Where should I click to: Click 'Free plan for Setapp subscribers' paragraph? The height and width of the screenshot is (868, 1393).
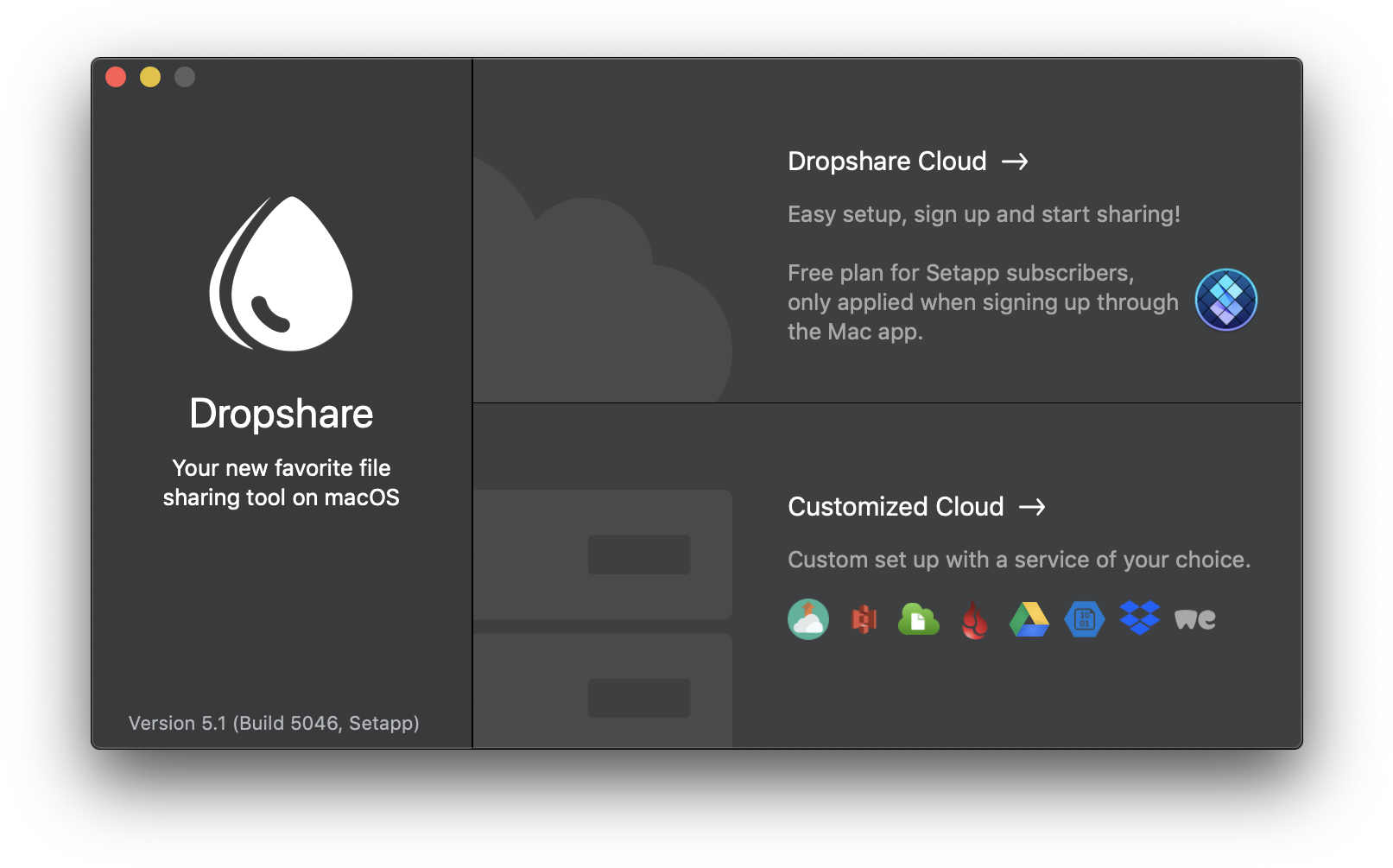[x=983, y=302]
